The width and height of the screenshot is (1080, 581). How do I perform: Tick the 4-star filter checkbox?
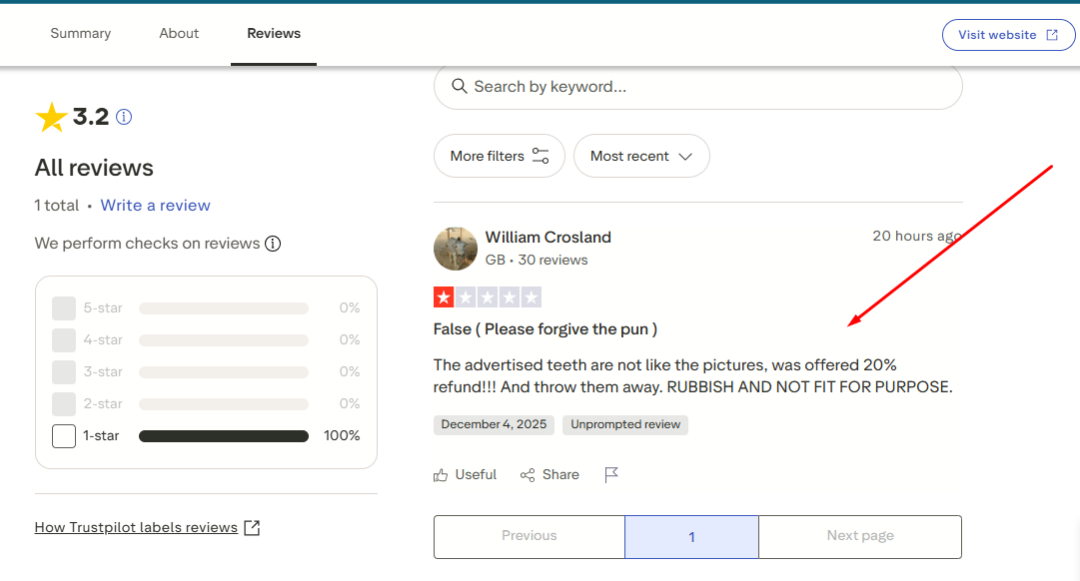(x=63, y=340)
